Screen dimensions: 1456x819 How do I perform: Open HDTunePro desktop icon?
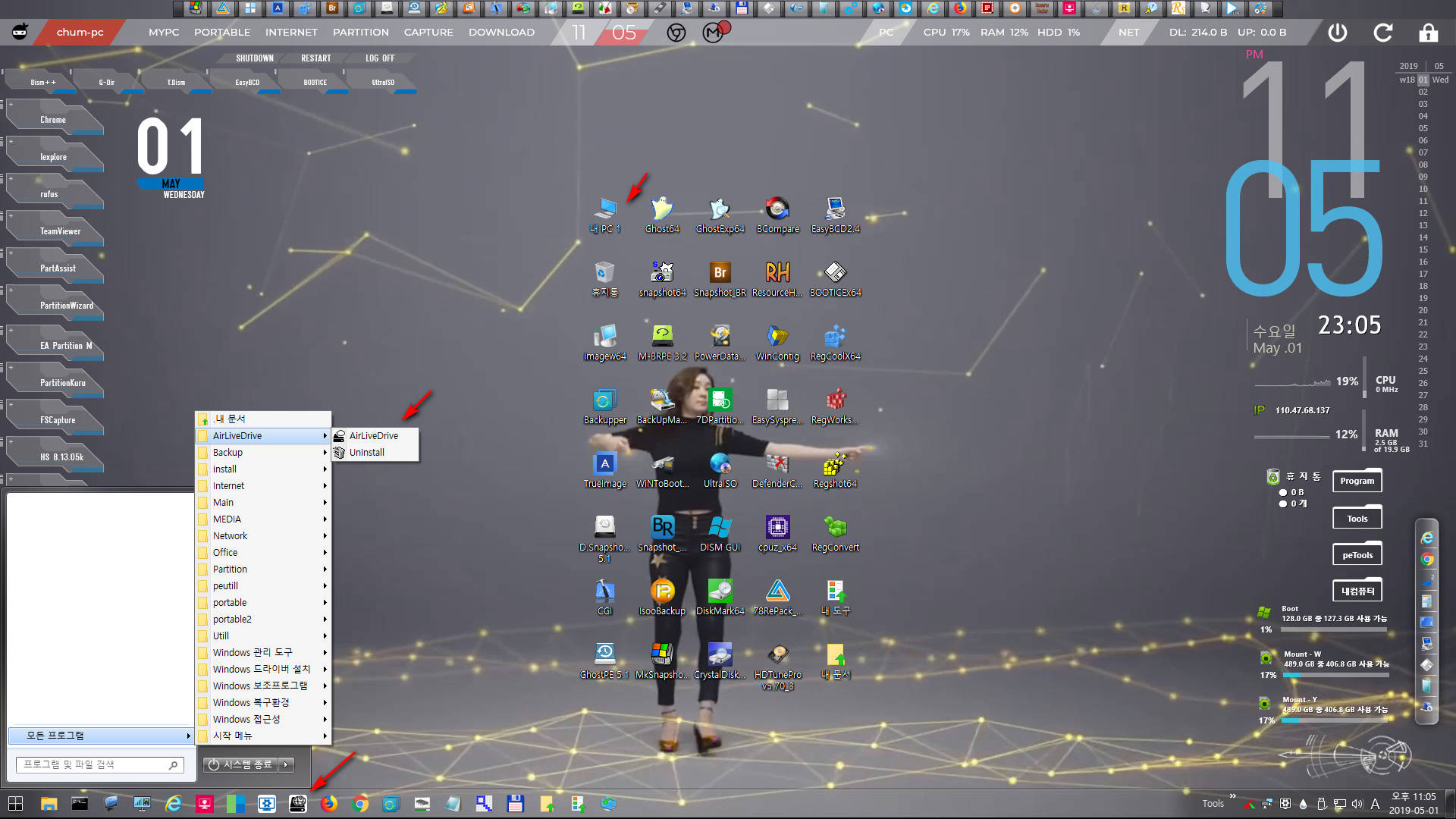(x=777, y=666)
